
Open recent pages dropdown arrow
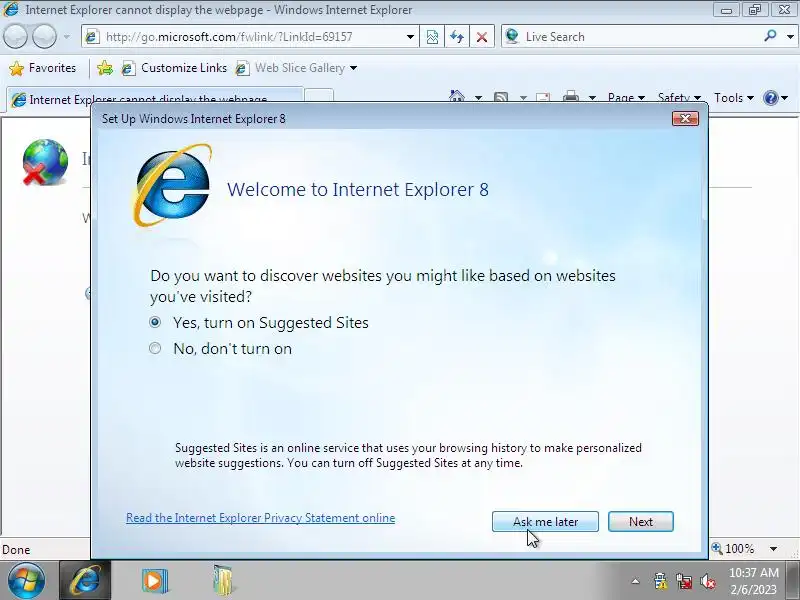pyautogui.click(x=67, y=37)
